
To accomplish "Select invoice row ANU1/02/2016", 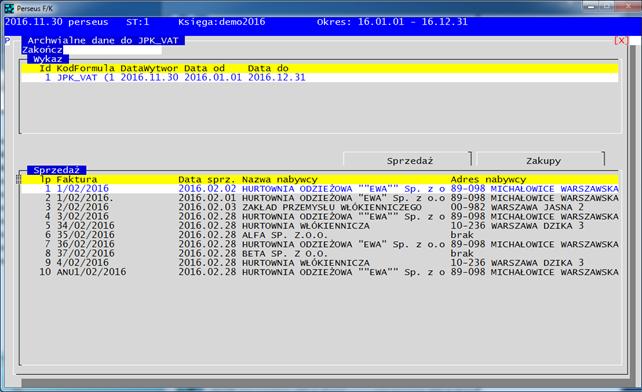I will [319, 272].
